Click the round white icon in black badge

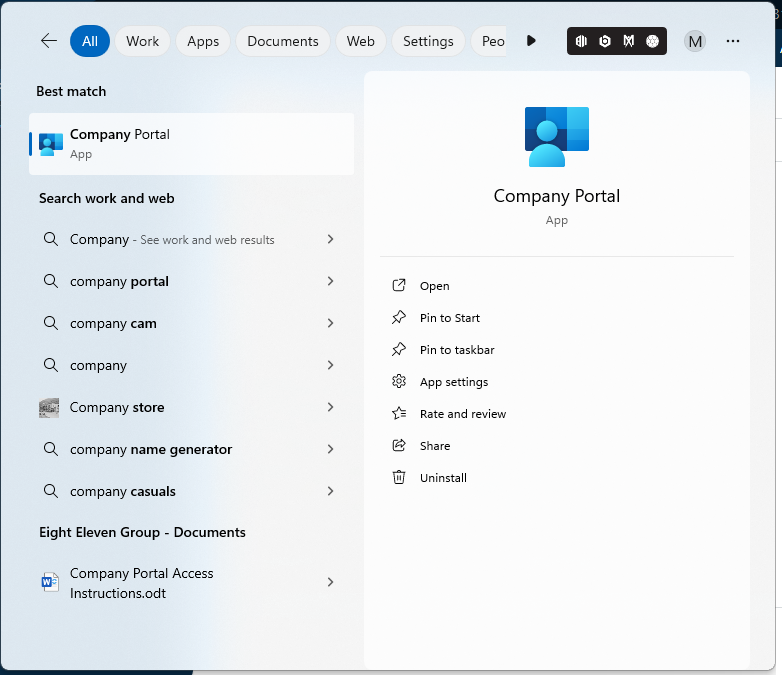tap(652, 41)
